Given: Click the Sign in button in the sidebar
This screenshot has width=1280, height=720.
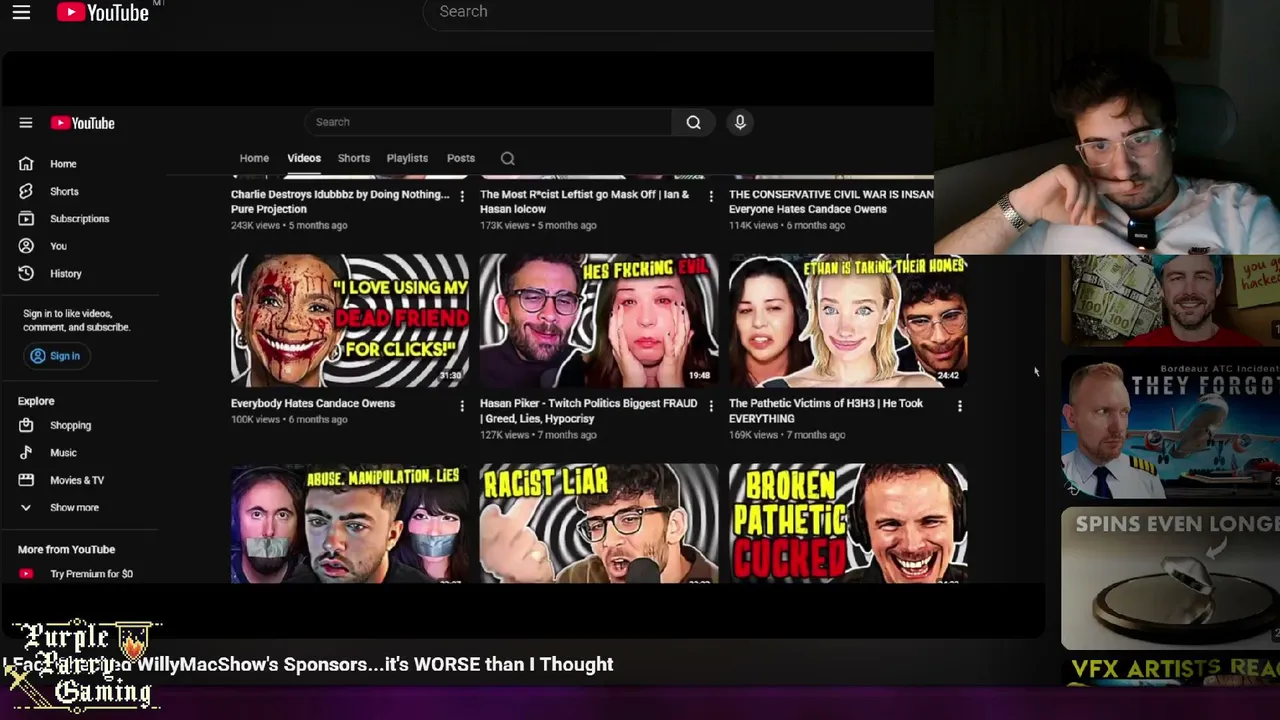Looking at the screenshot, I should (55, 356).
